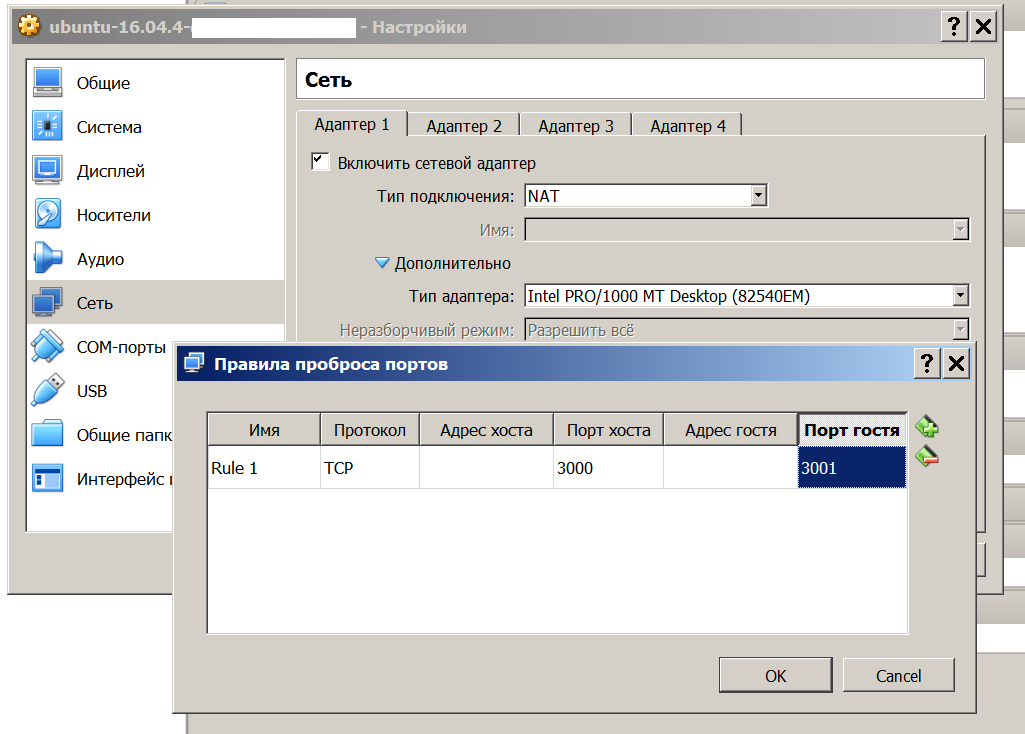Image resolution: width=1025 pixels, height=734 pixels.
Task: Switch to the 'Адаптер 3' tab
Action: 575,126
